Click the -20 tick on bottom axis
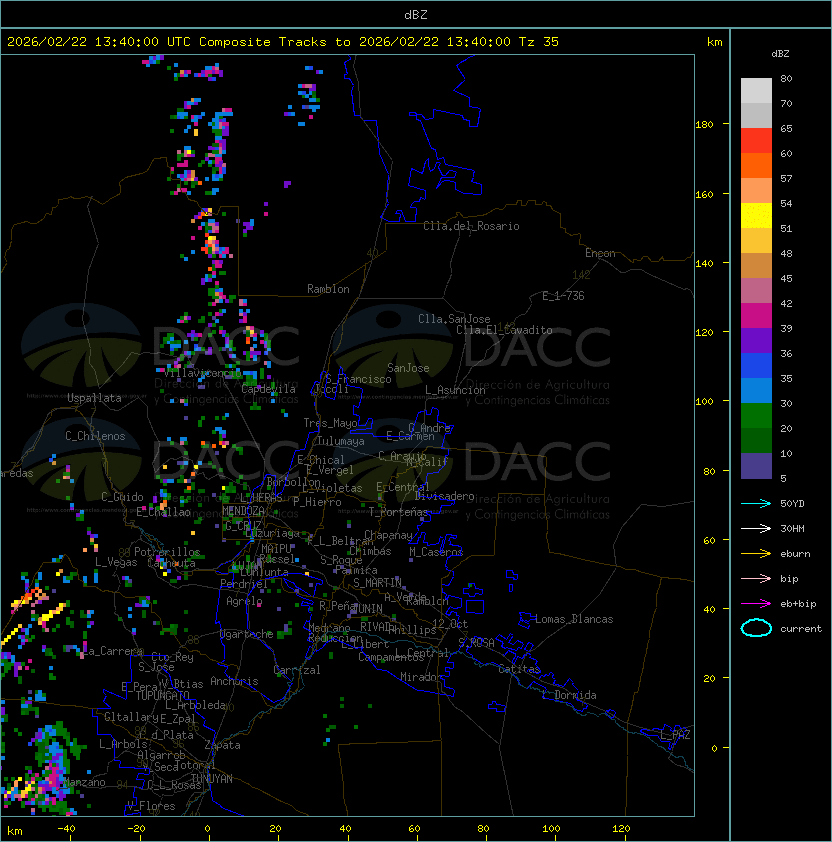The image size is (832, 842). 136,829
